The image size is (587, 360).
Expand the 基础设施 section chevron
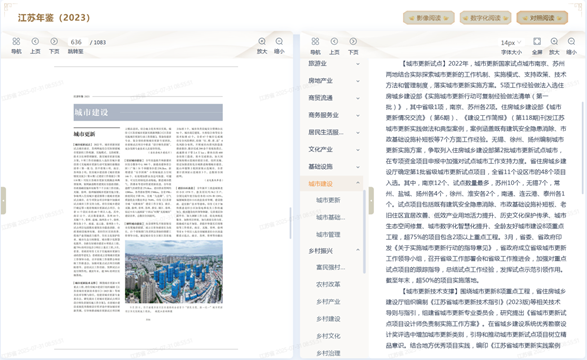[x=358, y=167]
